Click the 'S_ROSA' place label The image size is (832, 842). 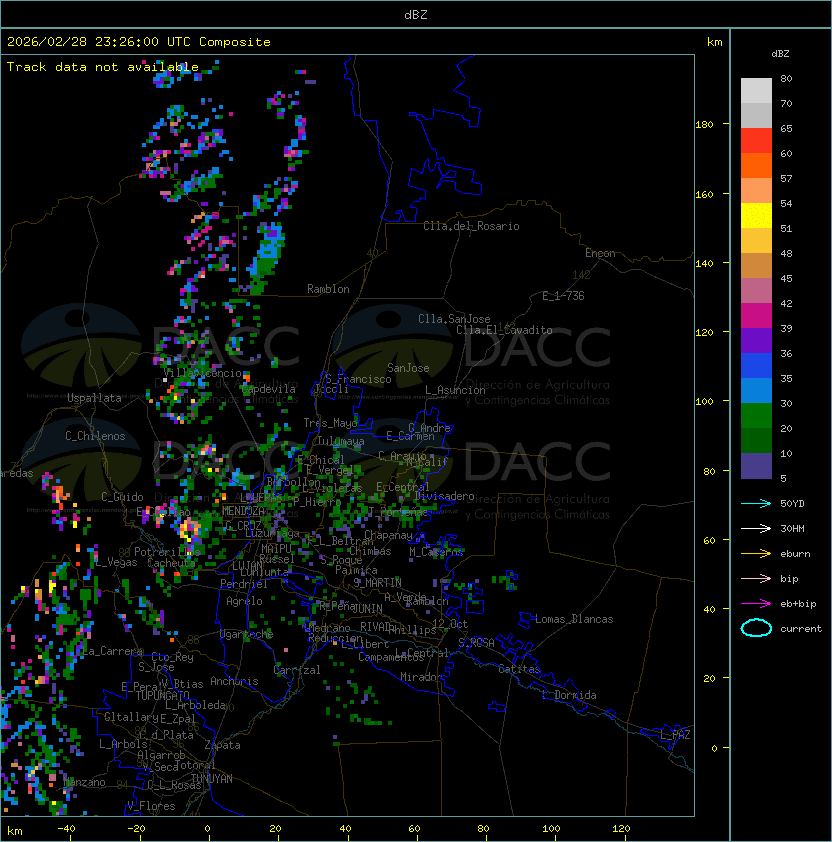[476, 643]
